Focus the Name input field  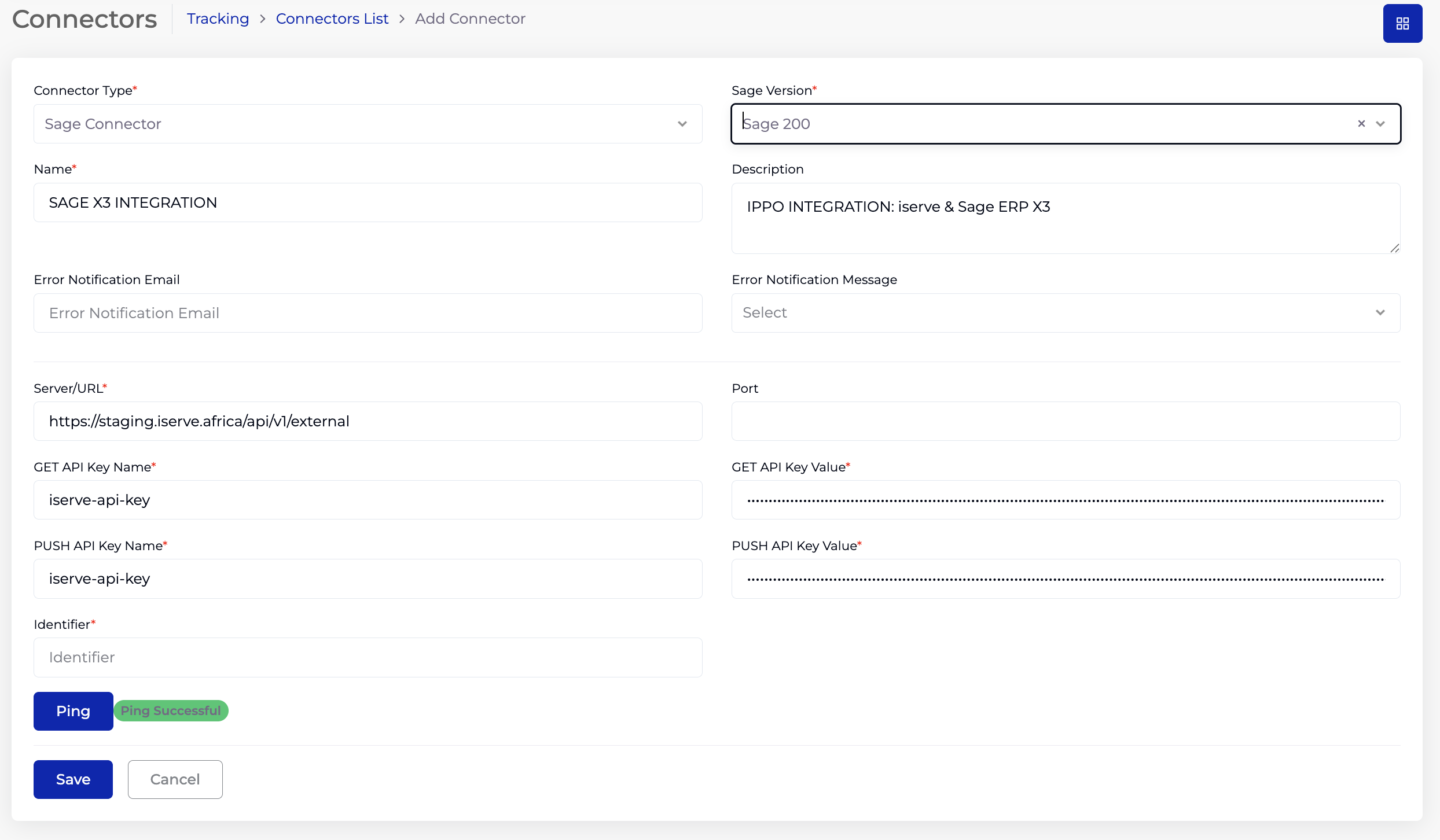point(368,202)
